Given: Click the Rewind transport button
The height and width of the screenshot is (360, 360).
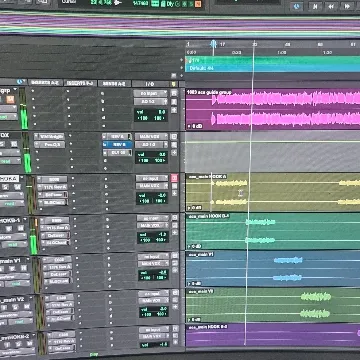Looking at the screenshot, I should 331,6.
